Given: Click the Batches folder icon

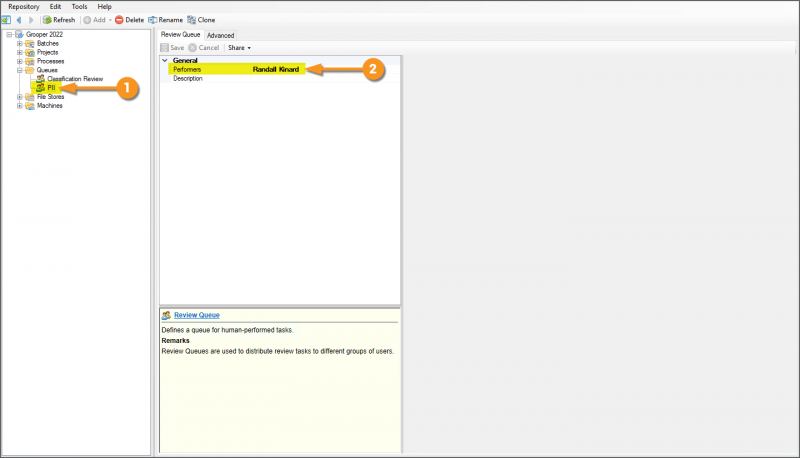Looking at the screenshot, I should 30,44.
